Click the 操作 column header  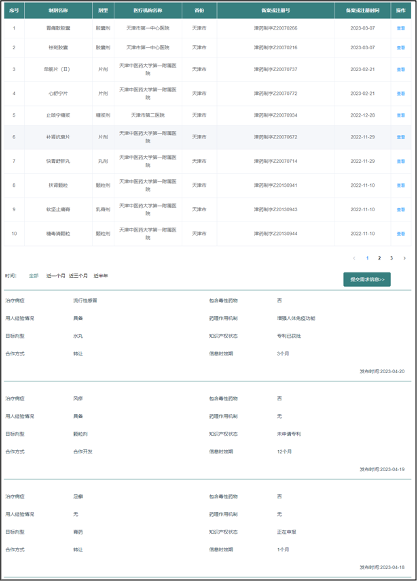pyautogui.click(x=401, y=10)
